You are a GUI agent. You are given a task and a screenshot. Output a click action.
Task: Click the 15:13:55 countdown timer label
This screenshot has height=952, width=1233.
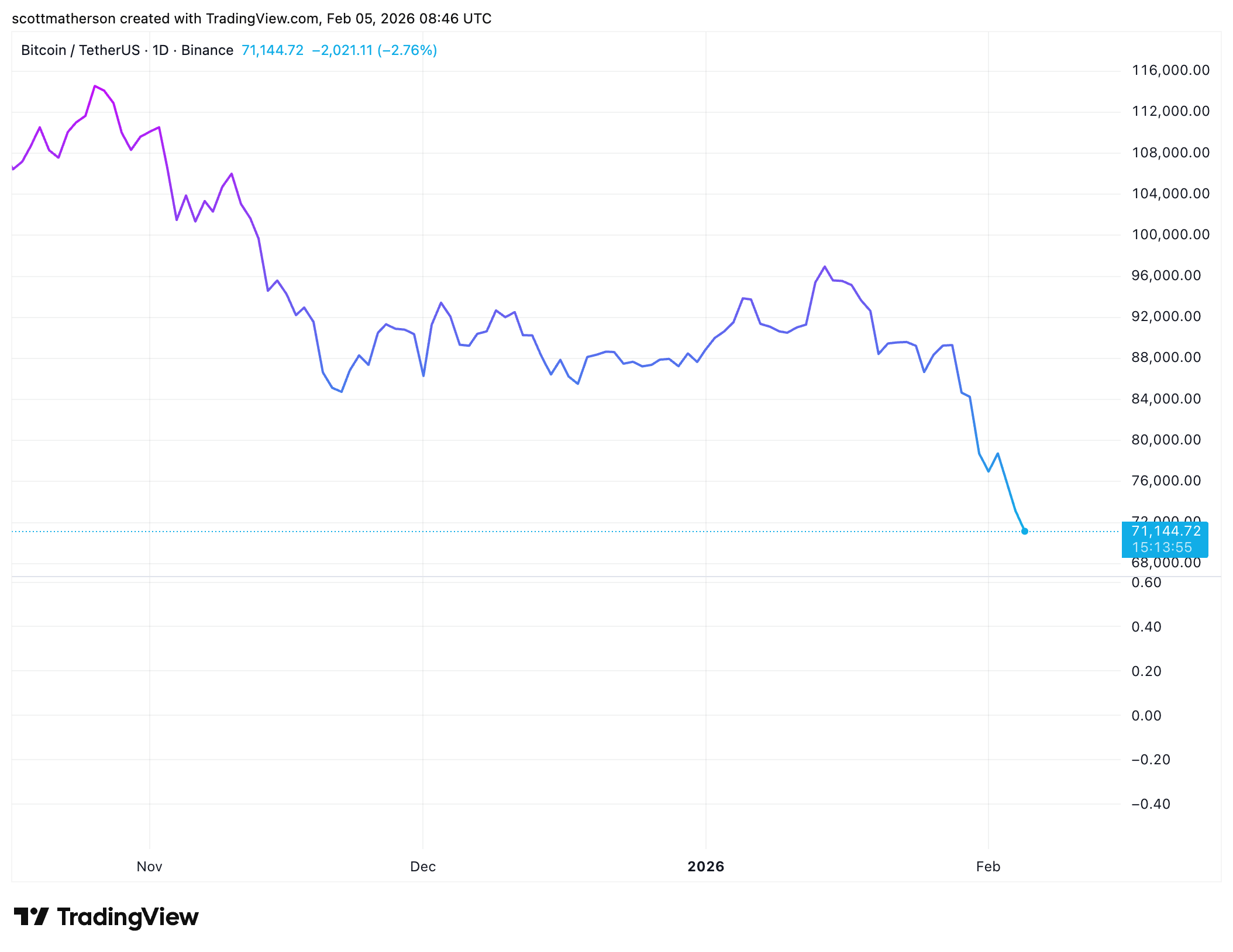point(1162,547)
